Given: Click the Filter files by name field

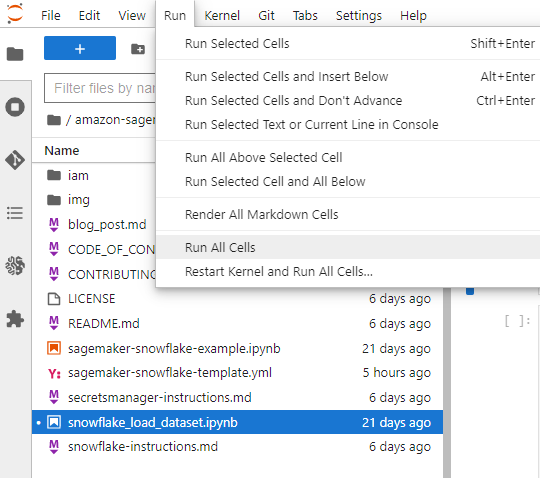Looking at the screenshot, I should [x=100, y=88].
